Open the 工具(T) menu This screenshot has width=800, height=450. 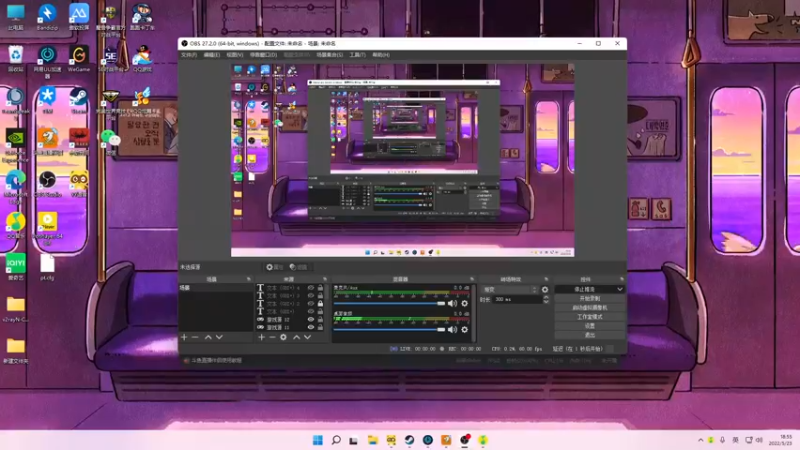(357, 55)
